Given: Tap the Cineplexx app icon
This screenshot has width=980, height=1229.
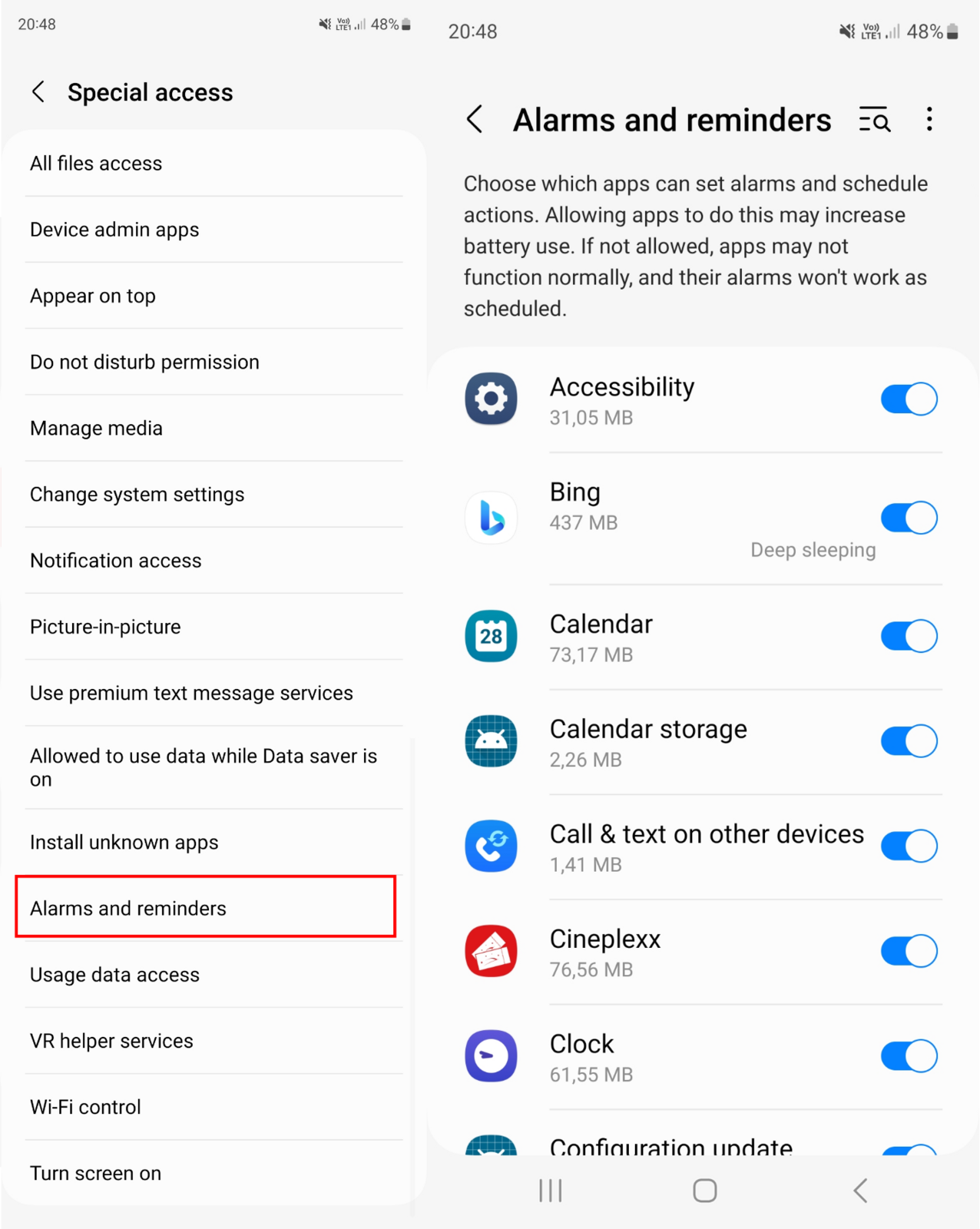Looking at the screenshot, I should coord(492,951).
